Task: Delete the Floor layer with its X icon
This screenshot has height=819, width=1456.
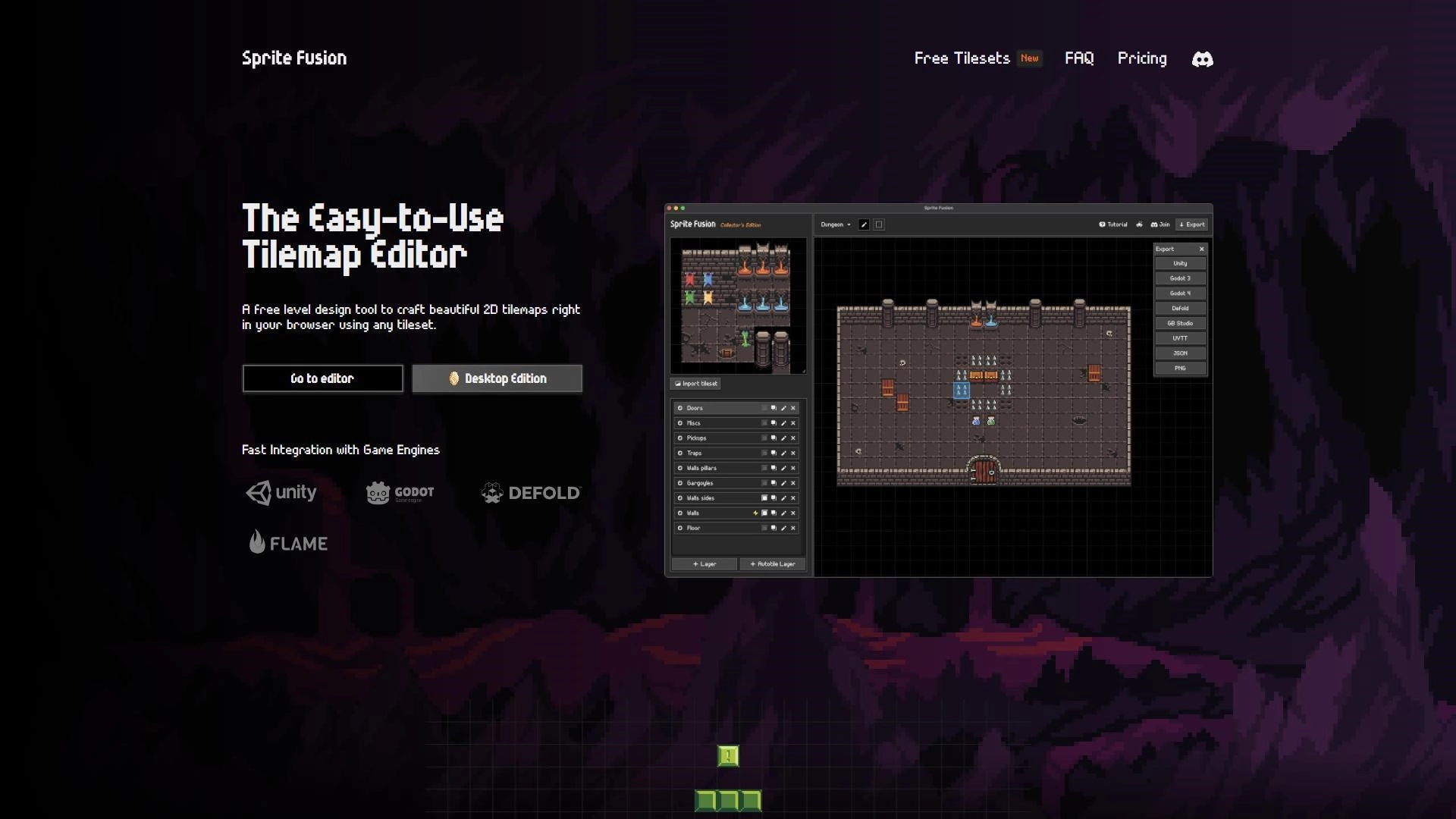Action: pyautogui.click(x=793, y=528)
